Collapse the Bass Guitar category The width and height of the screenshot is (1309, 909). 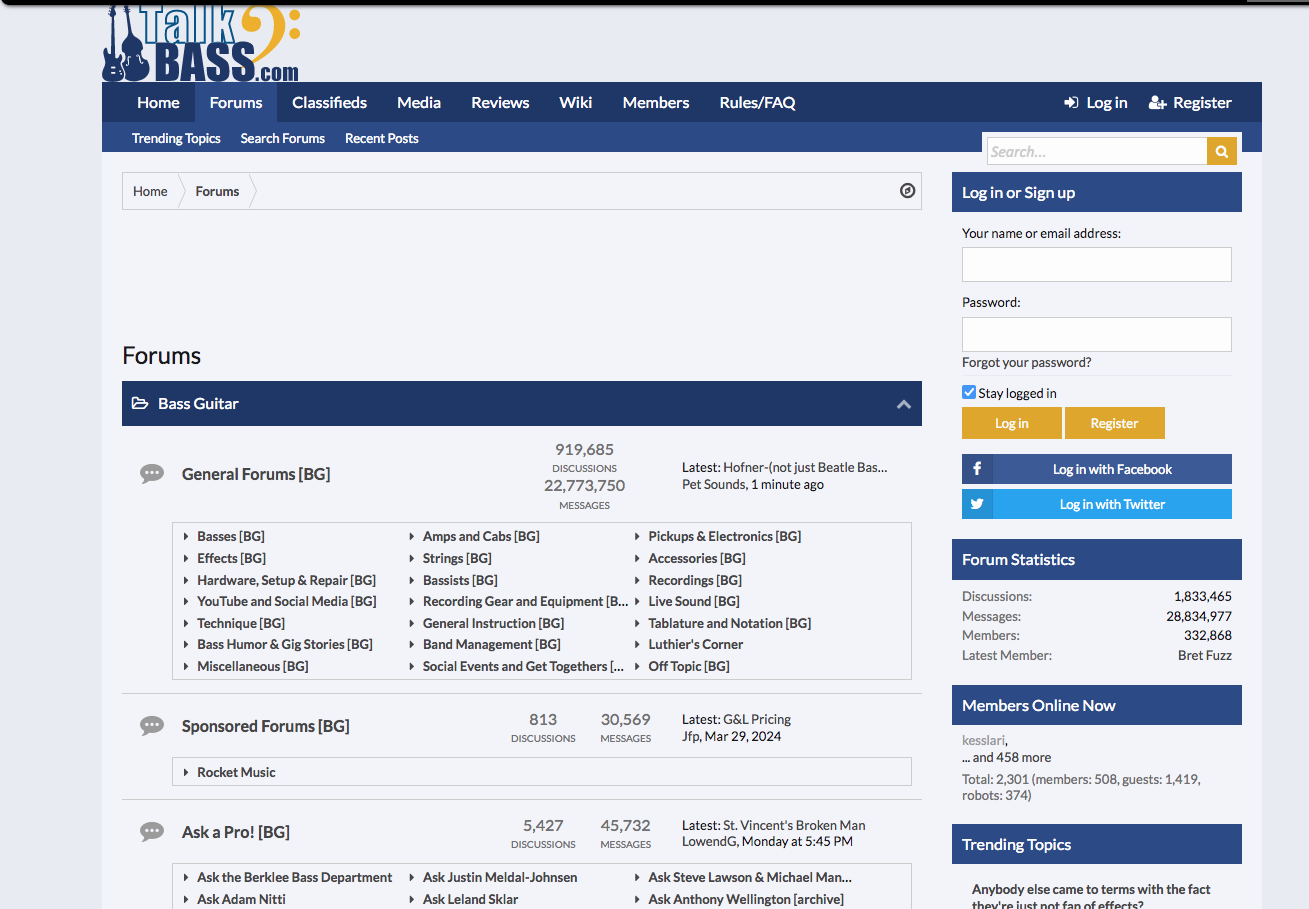[904, 404]
